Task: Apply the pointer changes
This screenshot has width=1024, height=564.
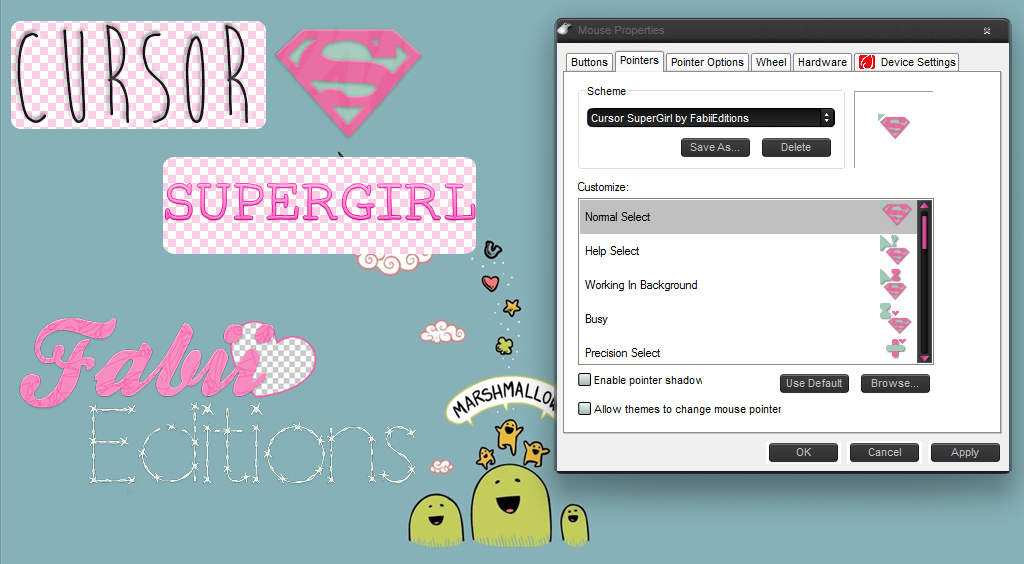Action: pyautogui.click(x=965, y=452)
